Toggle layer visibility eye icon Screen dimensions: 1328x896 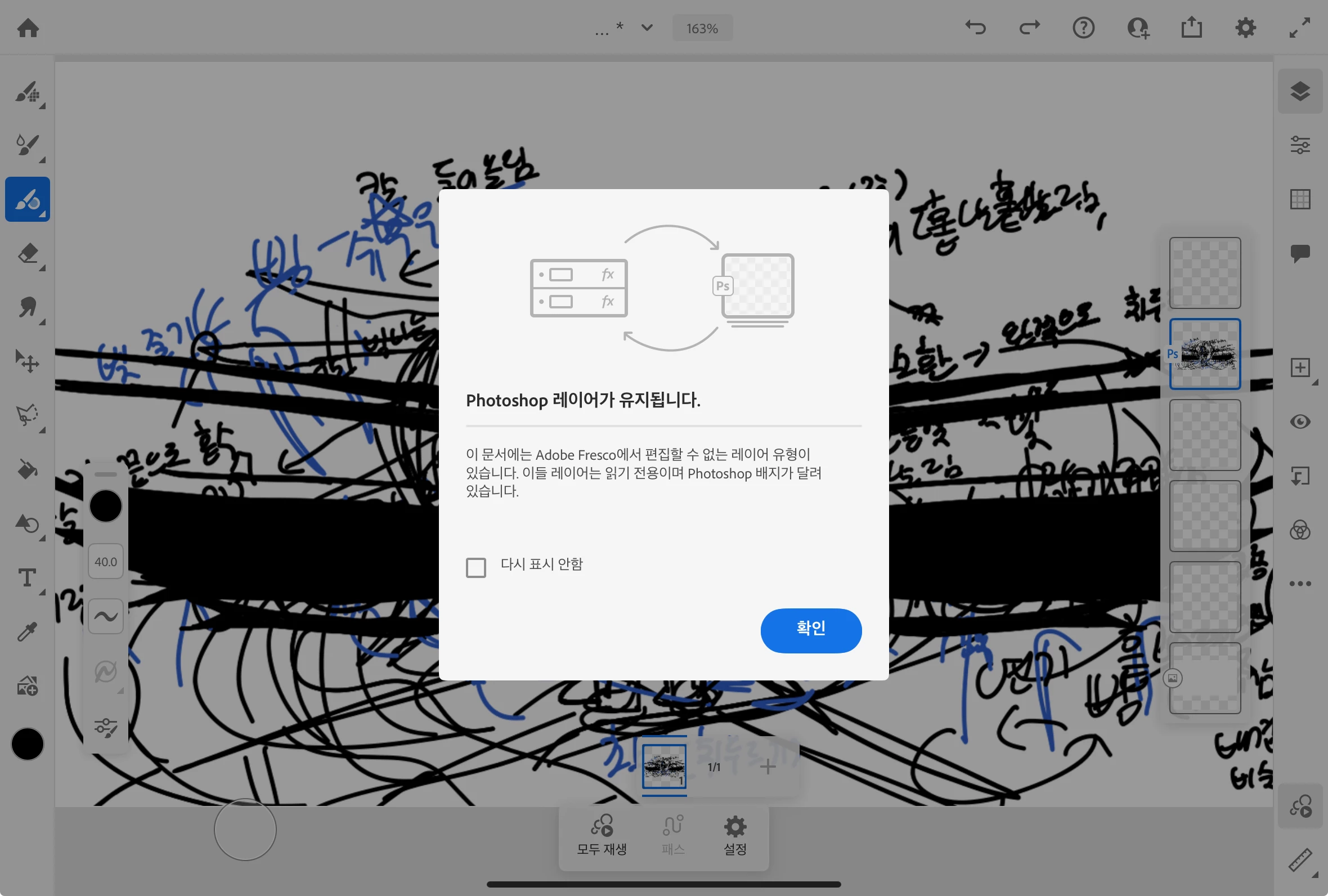(x=1299, y=422)
